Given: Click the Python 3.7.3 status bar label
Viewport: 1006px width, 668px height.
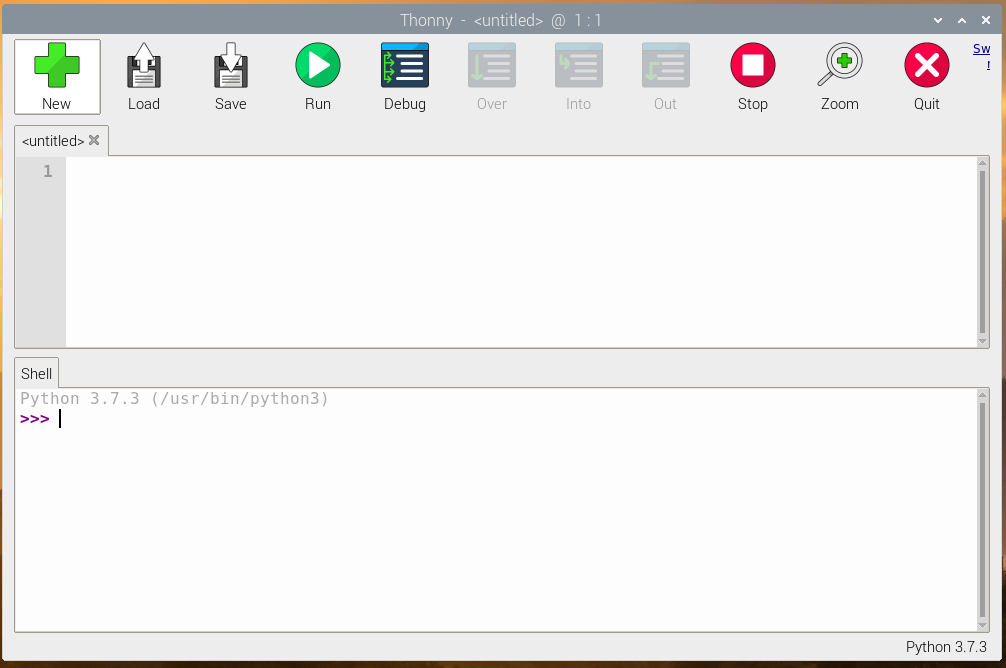Looking at the screenshot, I should tap(946, 647).
